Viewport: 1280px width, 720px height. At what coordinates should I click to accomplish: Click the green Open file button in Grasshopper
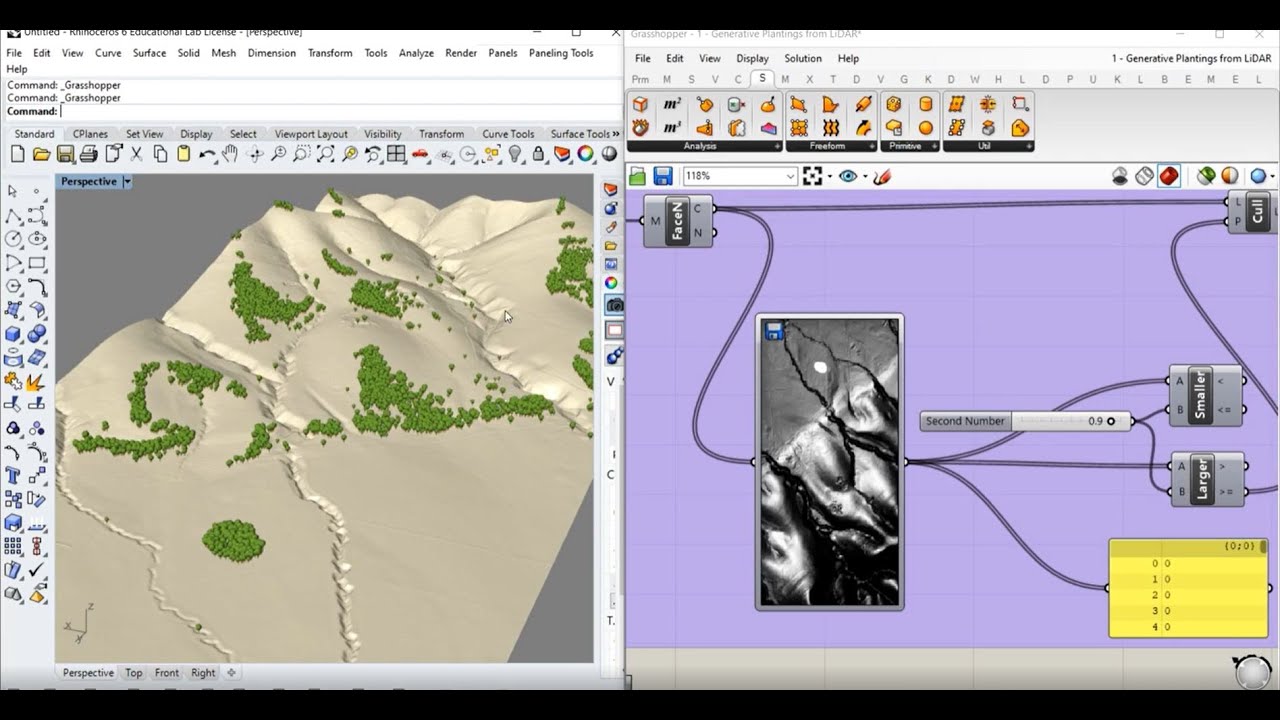click(x=637, y=176)
